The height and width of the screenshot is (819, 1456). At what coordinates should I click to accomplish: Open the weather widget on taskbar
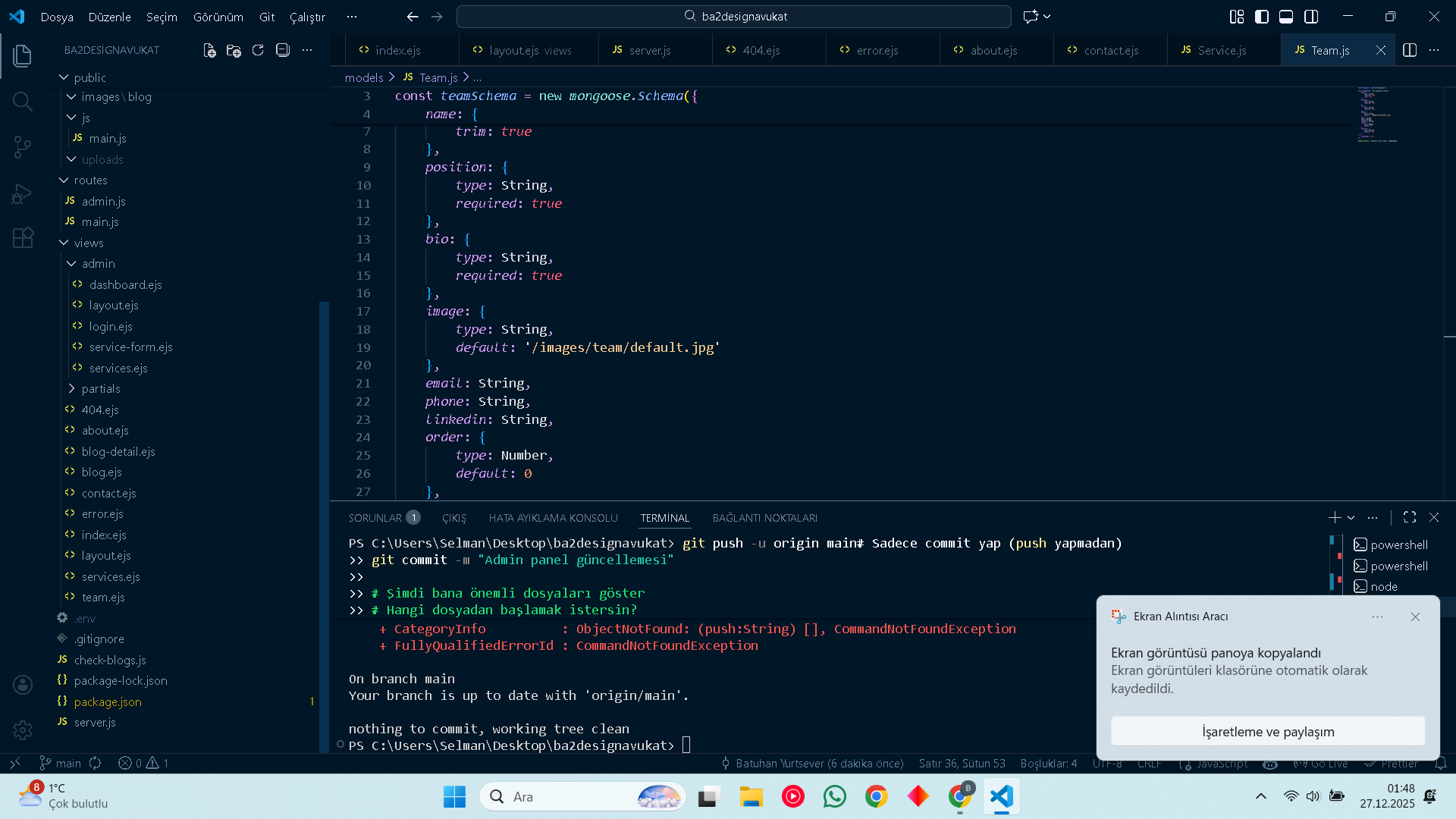pos(64,796)
